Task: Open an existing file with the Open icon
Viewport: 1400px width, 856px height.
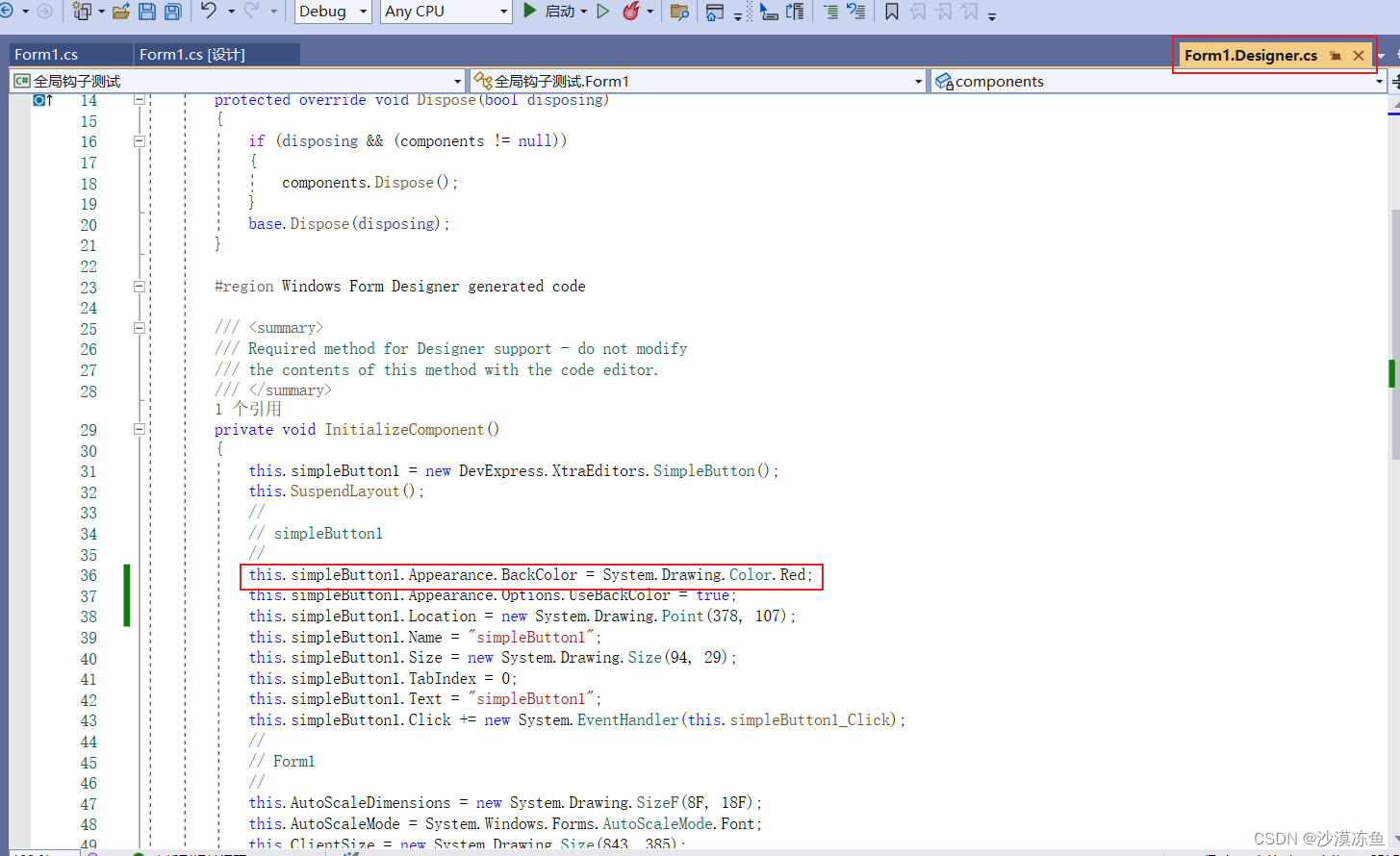Action: click(x=121, y=12)
